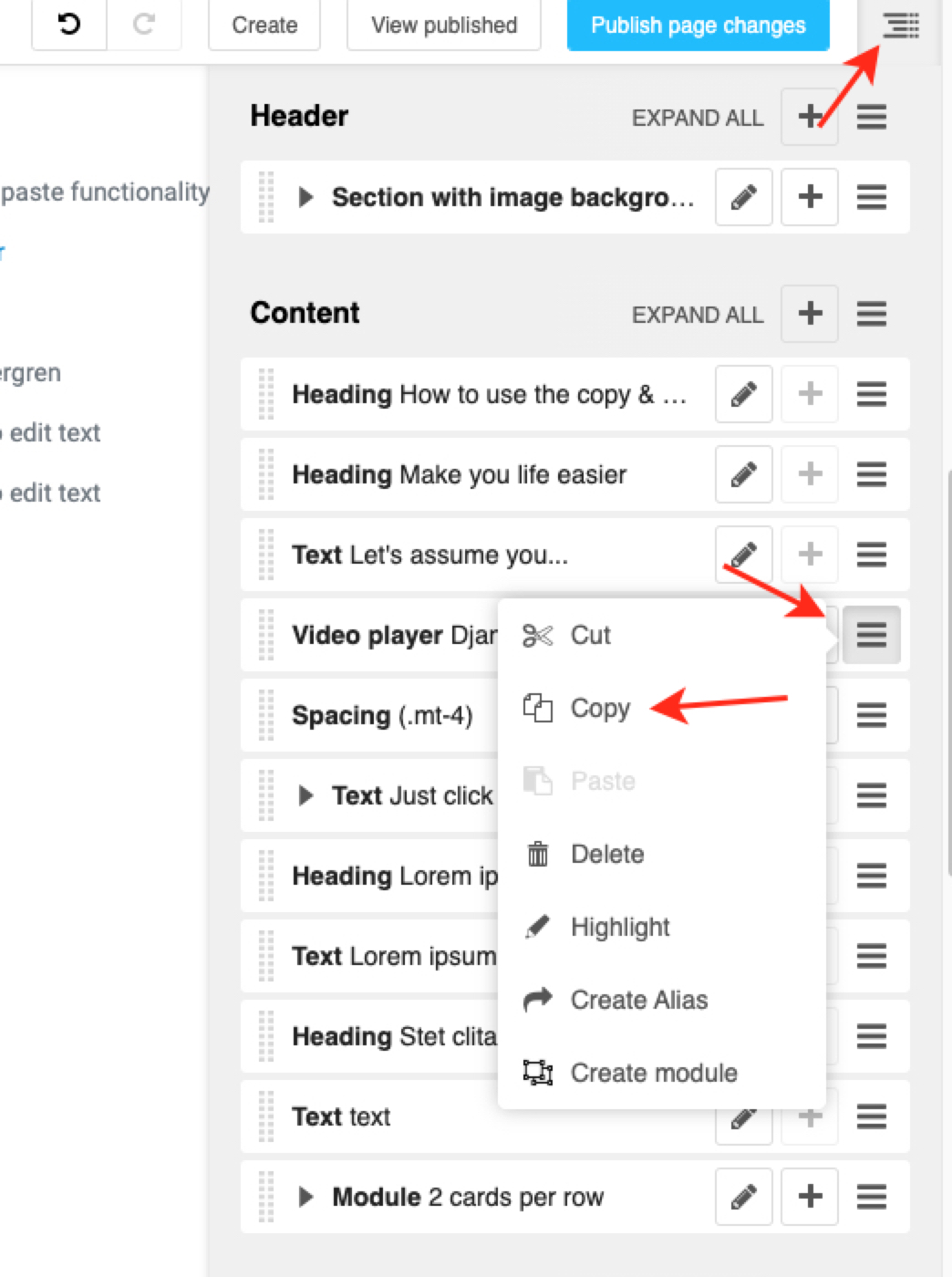Screen dimensions: 952x1277
Task: Expand the Section with image background row
Action: click(306, 197)
